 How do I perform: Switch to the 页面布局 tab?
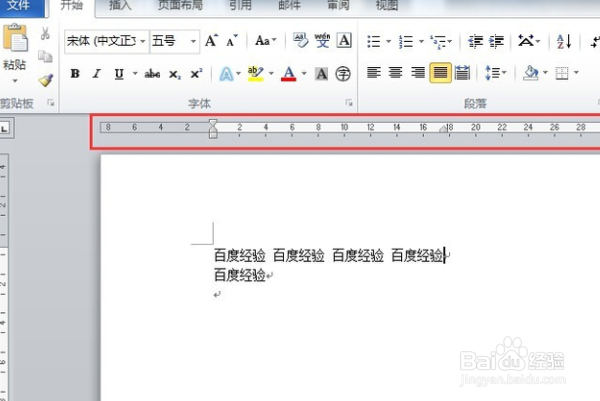180,5
